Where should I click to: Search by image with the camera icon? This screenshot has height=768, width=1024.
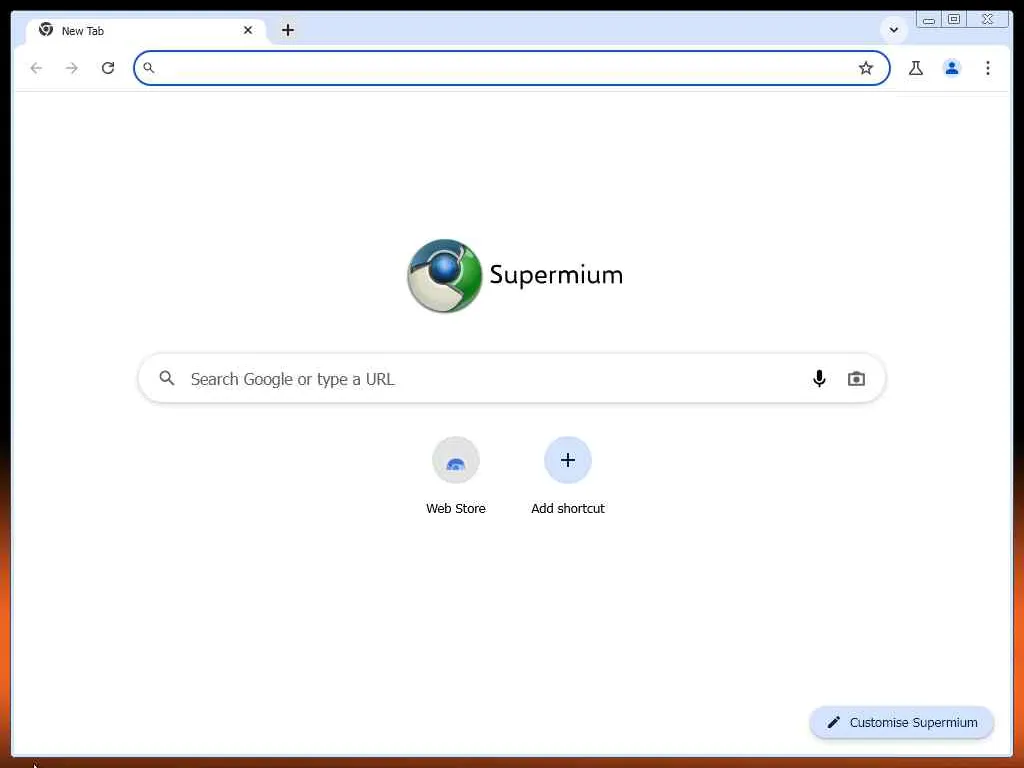point(856,379)
